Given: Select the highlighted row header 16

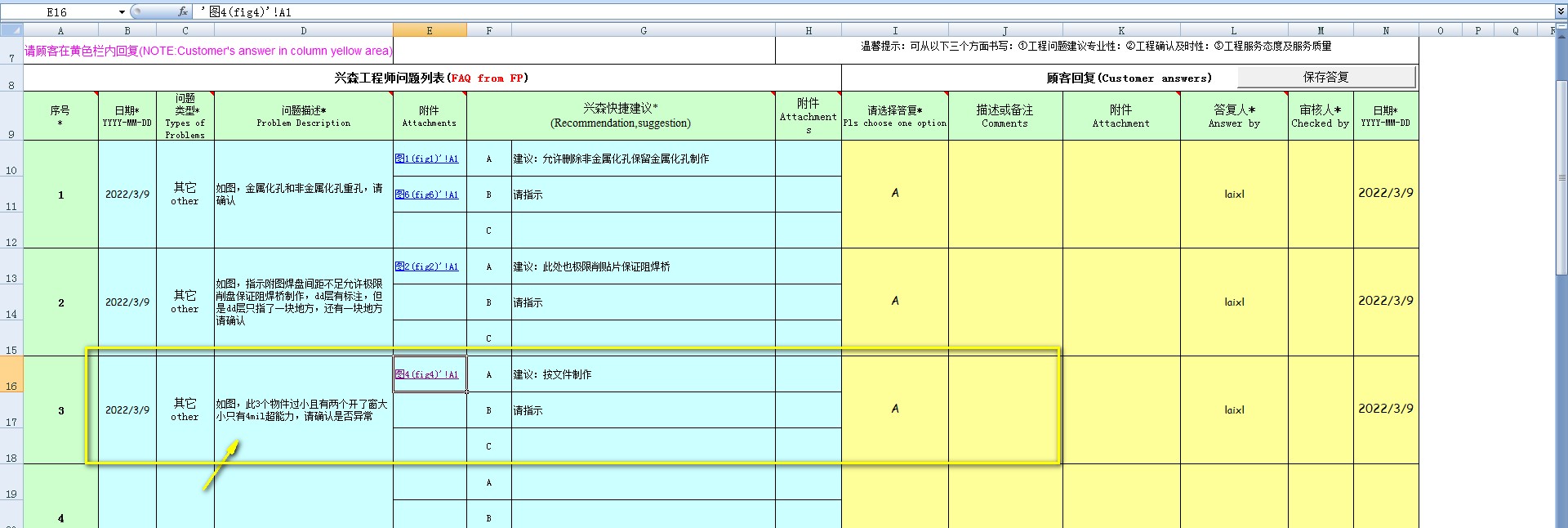Looking at the screenshot, I should click(11, 374).
